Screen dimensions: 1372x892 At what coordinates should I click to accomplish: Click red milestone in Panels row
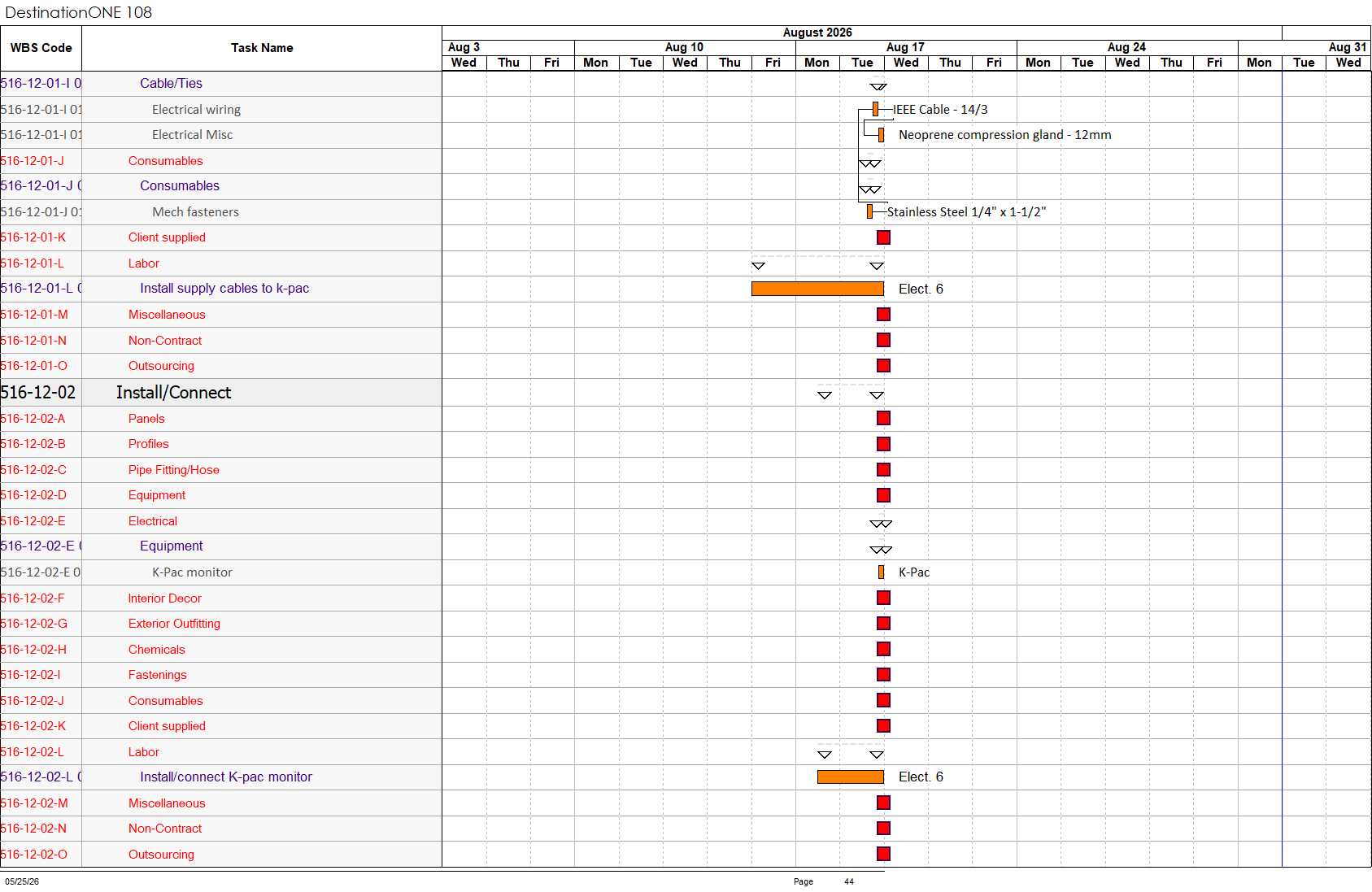883,418
